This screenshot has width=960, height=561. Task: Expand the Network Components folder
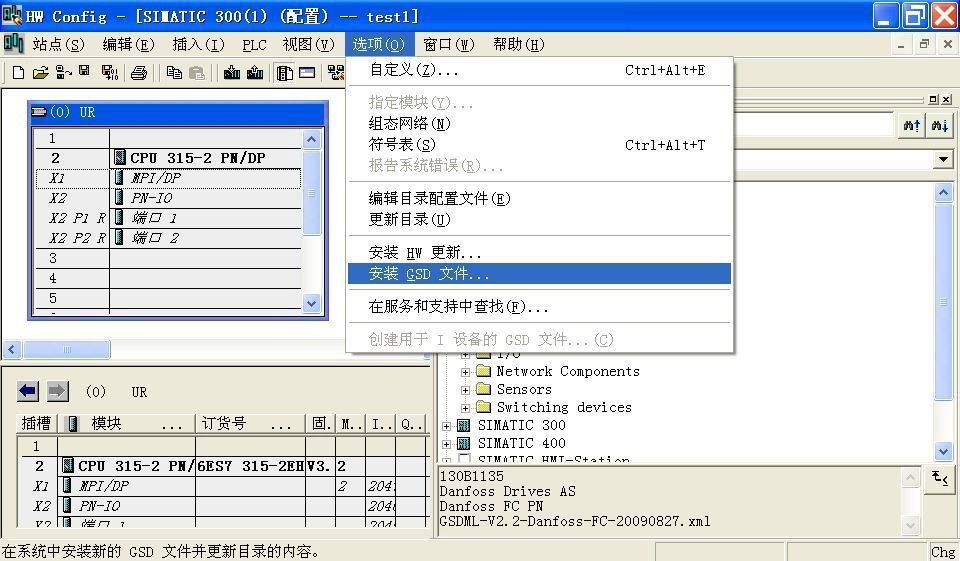465,372
